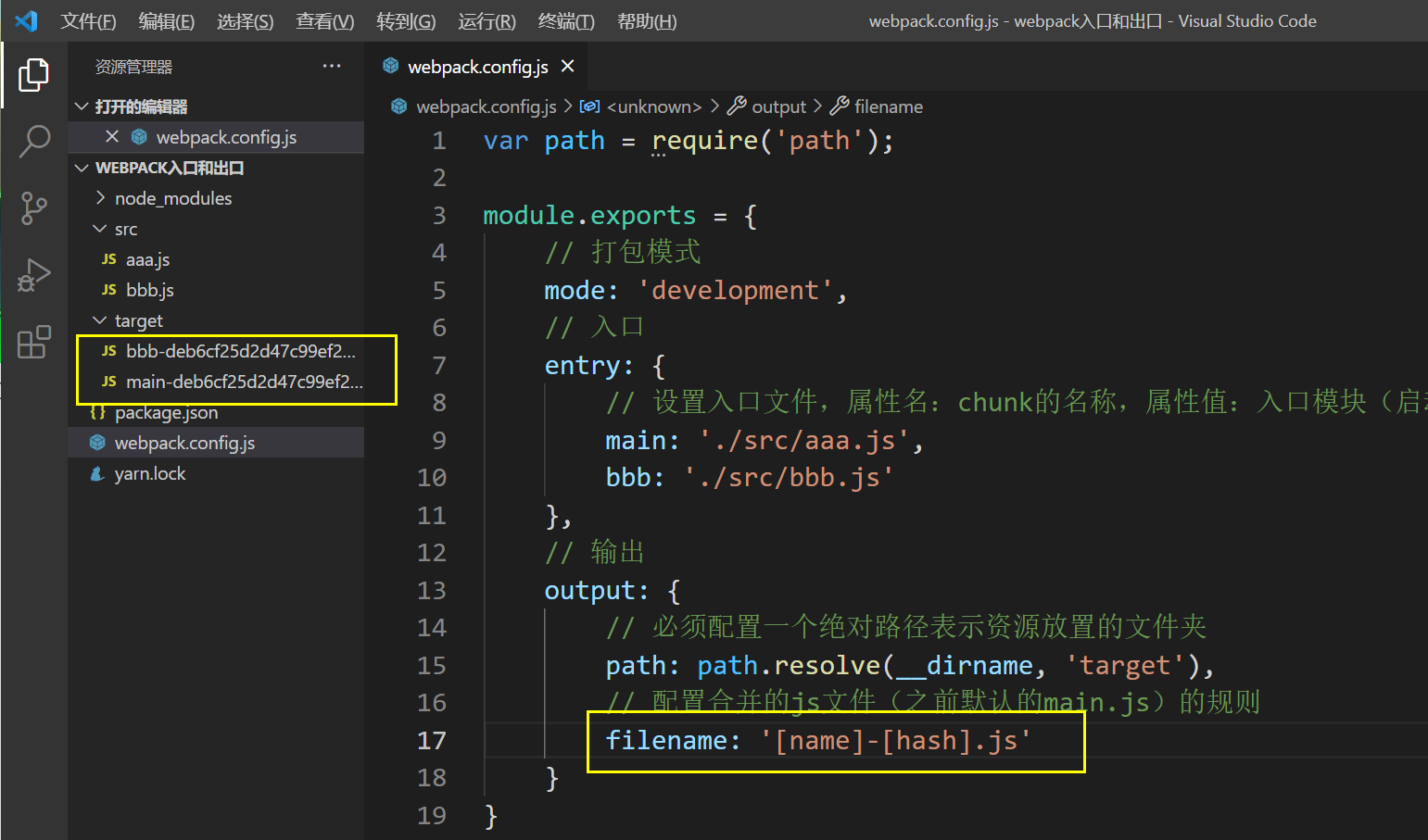The height and width of the screenshot is (840, 1428).
Task: Open the 帮助(H) menu
Action: [x=647, y=21]
